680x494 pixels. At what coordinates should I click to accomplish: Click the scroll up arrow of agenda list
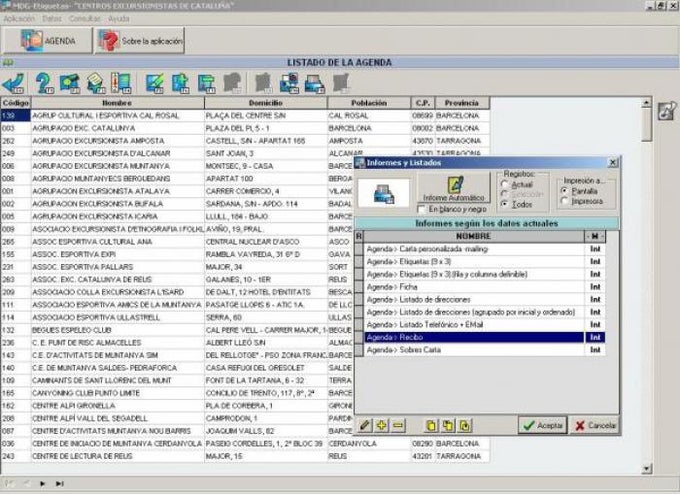tap(646, 103)
